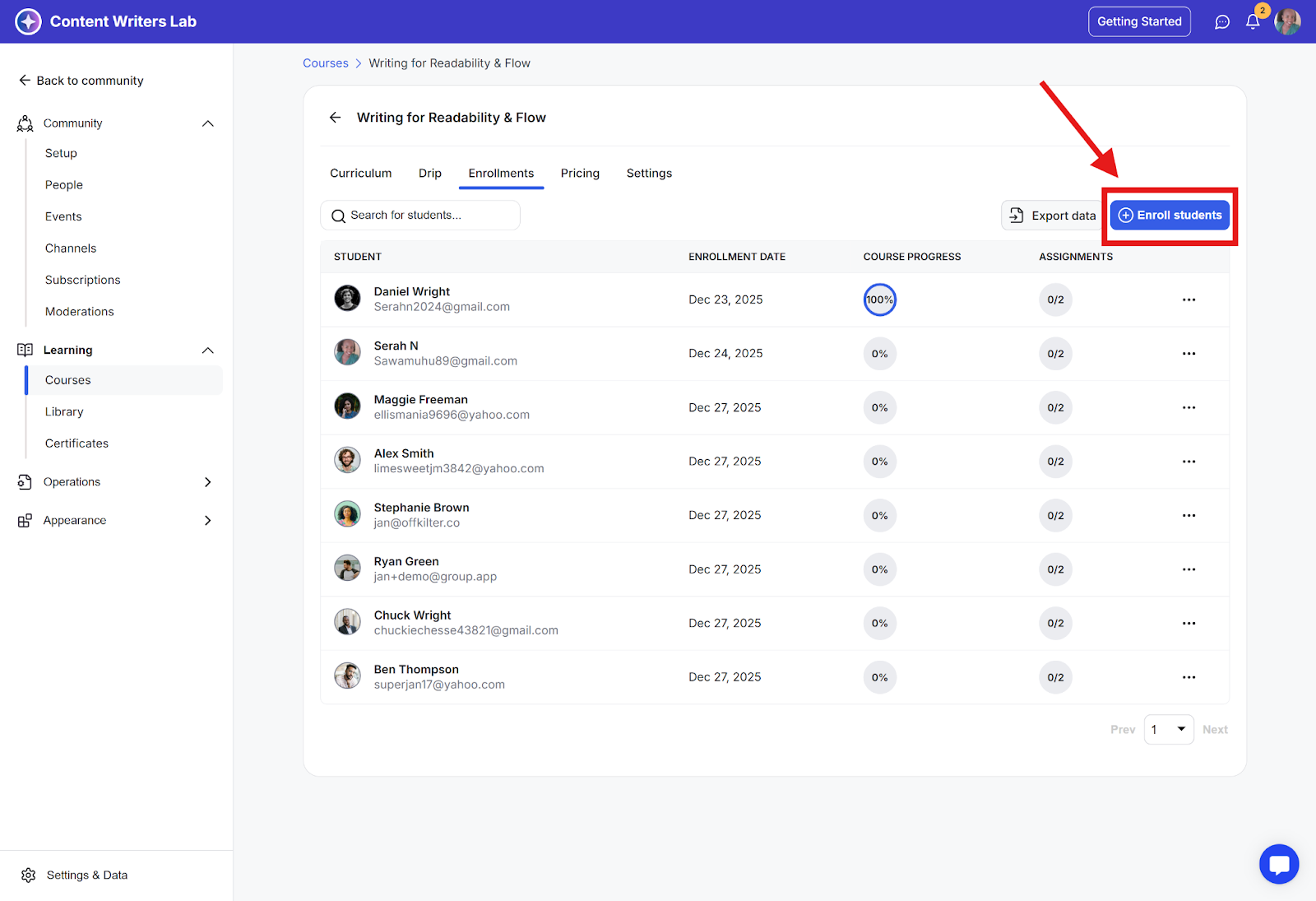Click Ben Thompson's name
1316x901 pixels.
(x=416, y=670)
